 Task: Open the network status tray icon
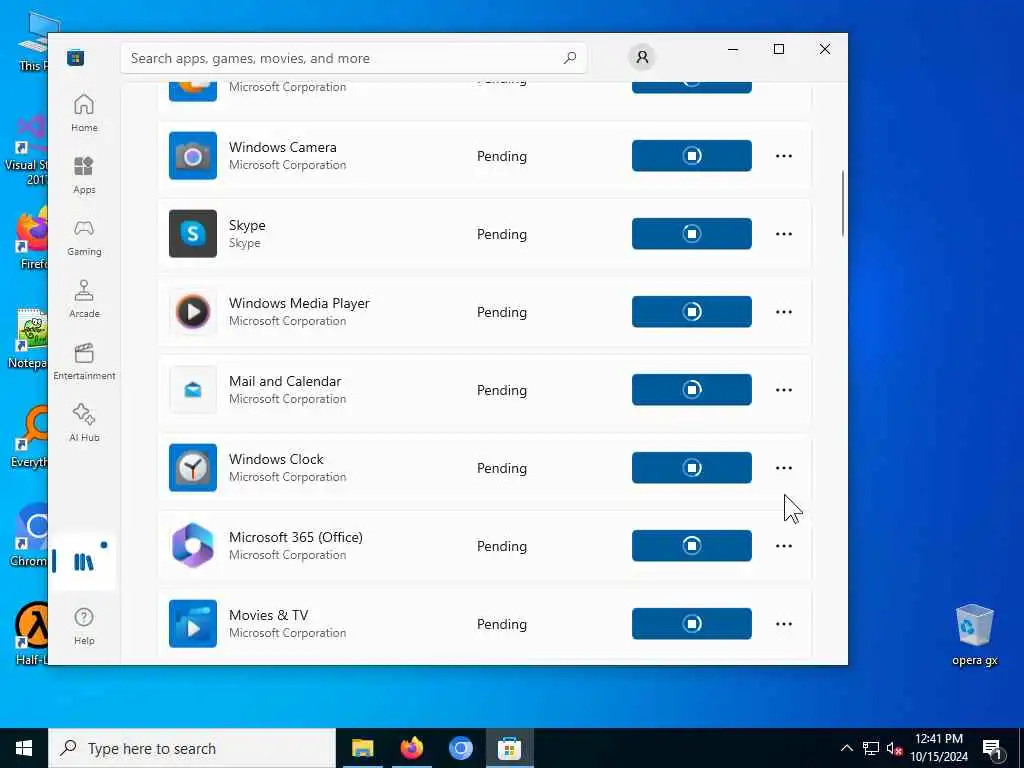pos(871,748)
